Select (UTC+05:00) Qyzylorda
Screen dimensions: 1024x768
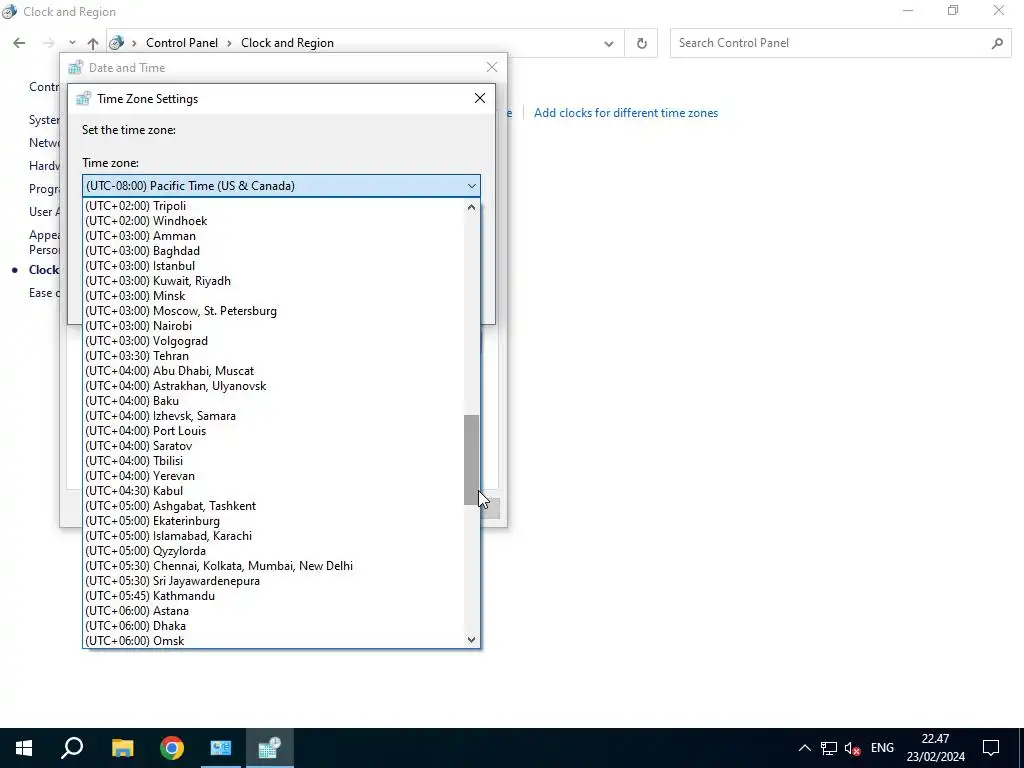click(273, 551)
